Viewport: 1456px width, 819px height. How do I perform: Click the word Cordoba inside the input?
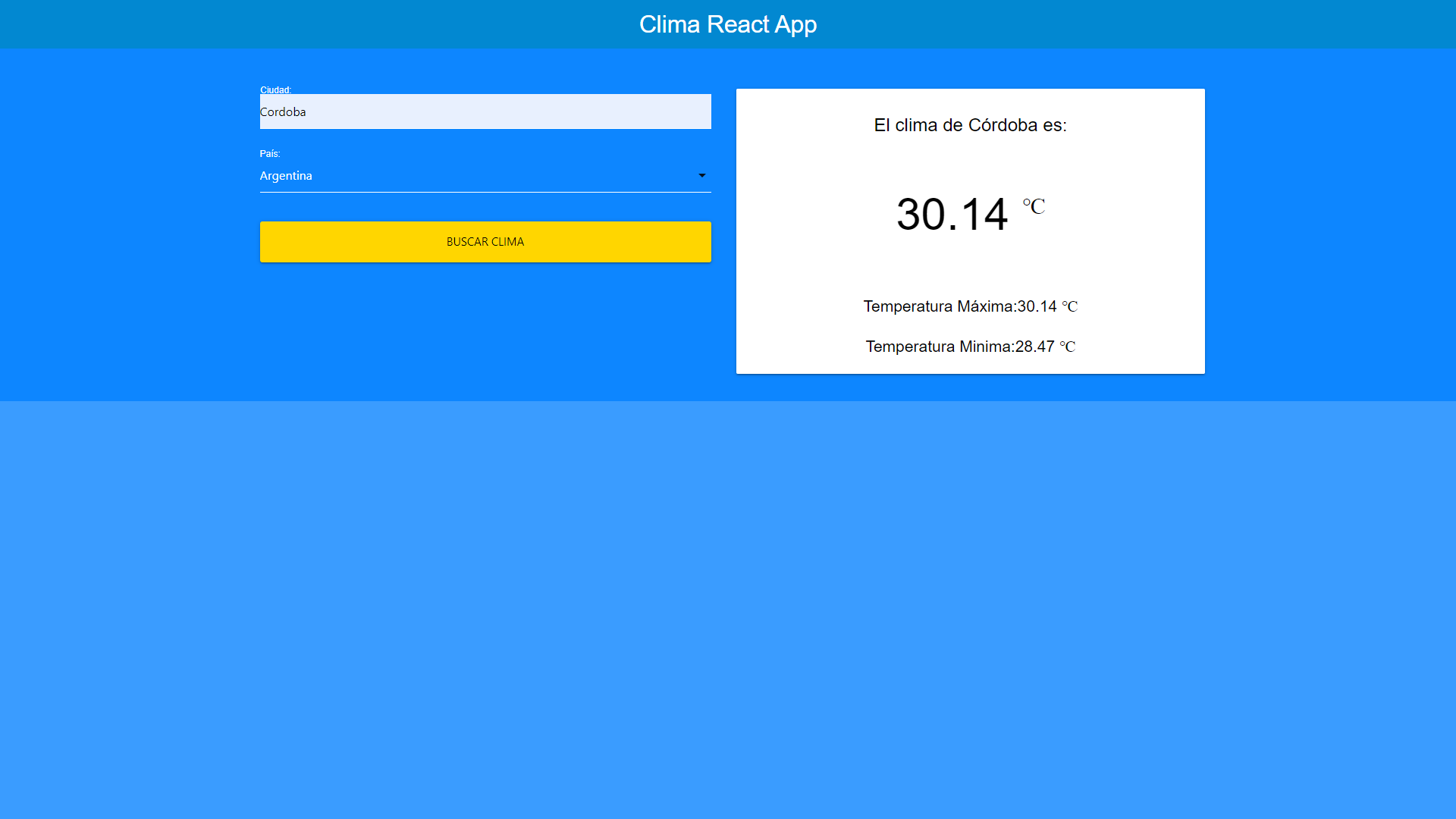pos(283,111)
